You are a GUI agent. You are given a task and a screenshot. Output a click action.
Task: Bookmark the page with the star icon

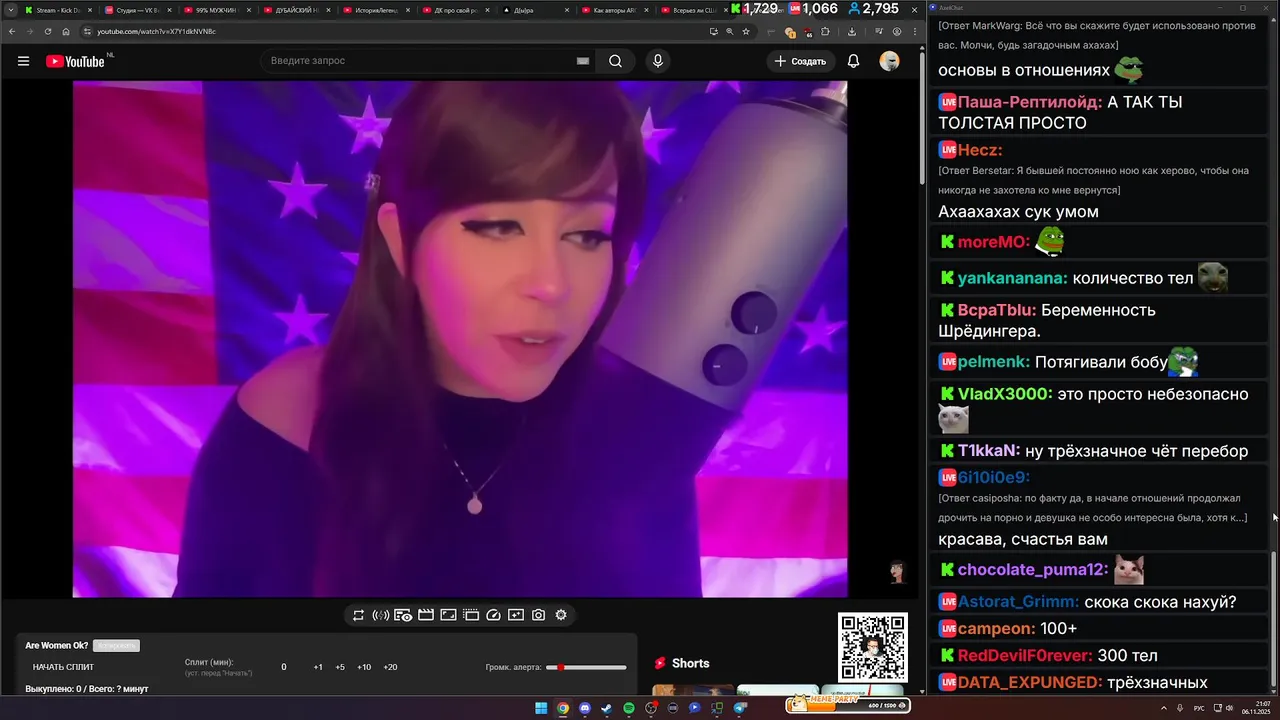(x=746, y=31)
